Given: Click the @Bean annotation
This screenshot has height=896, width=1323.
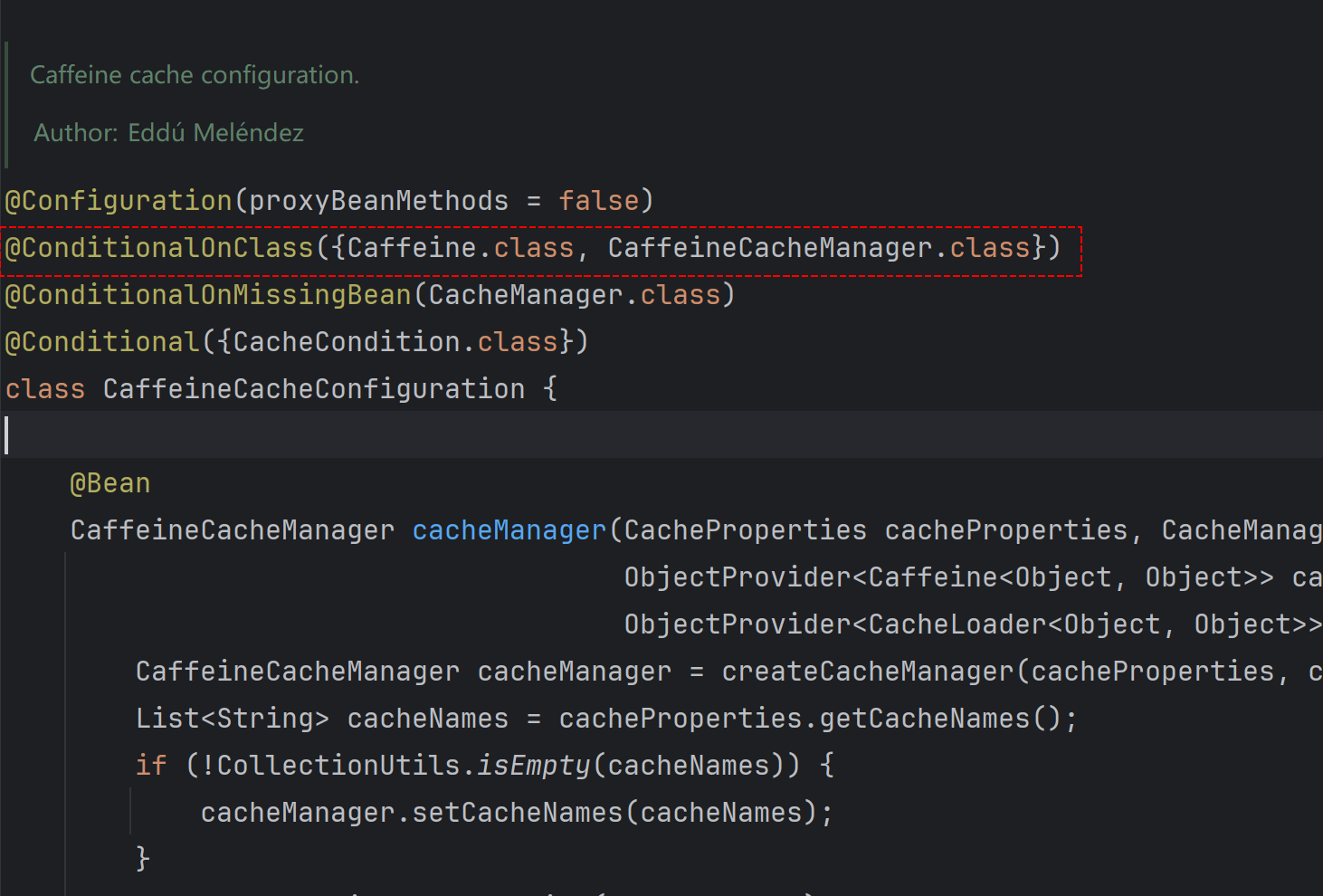Looking at the screenshot, I should pos(110,483).
